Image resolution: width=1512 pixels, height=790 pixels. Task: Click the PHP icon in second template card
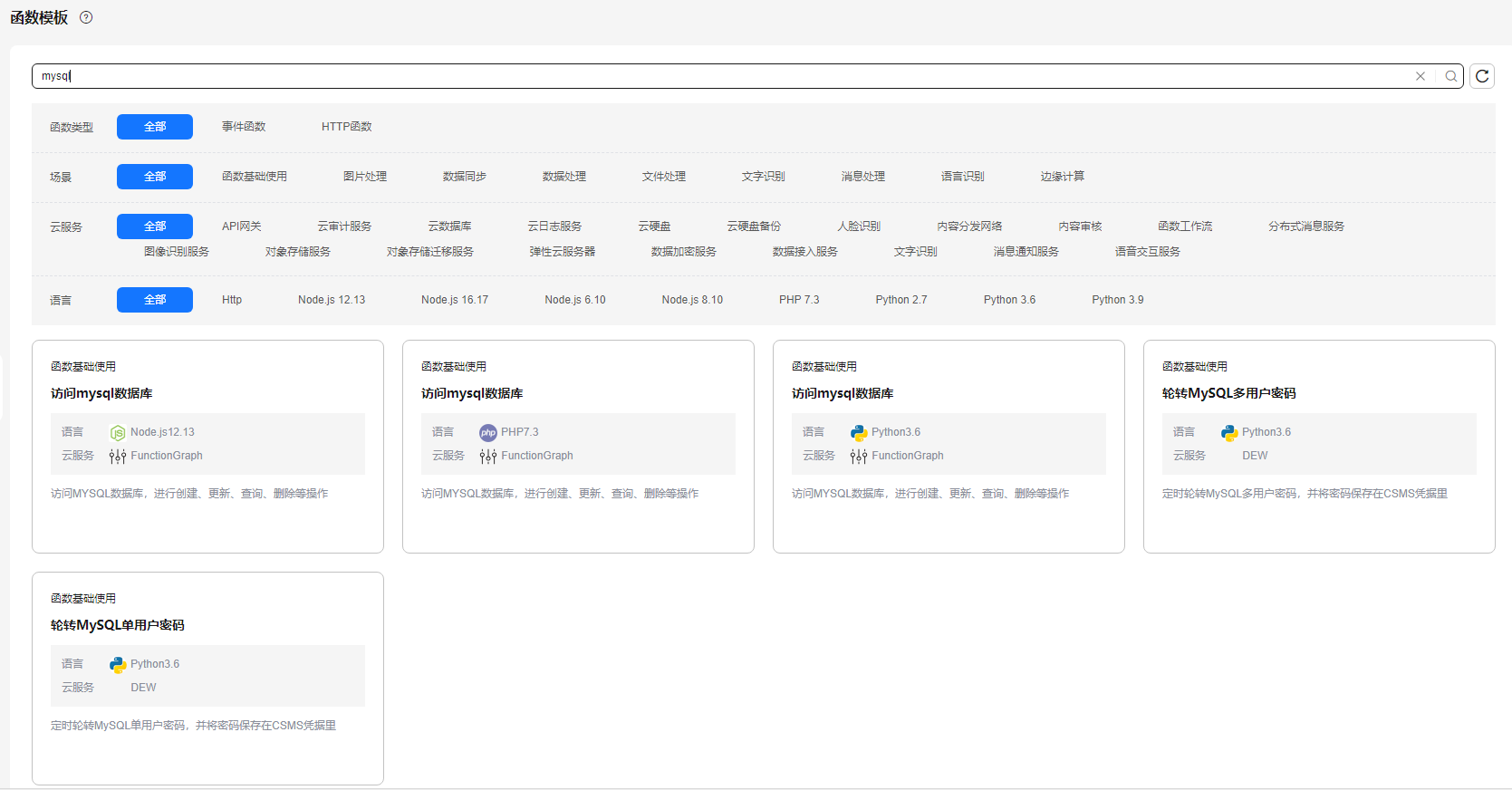click(487, 433)
